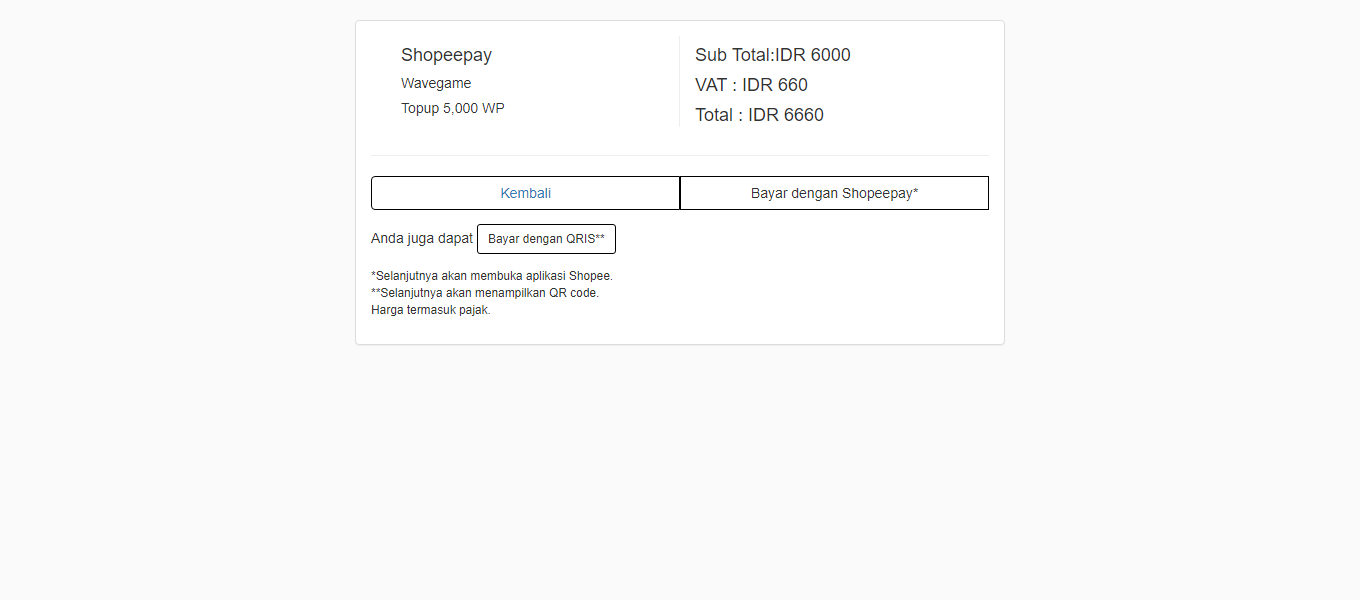Image resolution: width=1360 pixels, height=600 pixels.
Task: Click the IDR 660 tax amount
Action: pos(775,85)
